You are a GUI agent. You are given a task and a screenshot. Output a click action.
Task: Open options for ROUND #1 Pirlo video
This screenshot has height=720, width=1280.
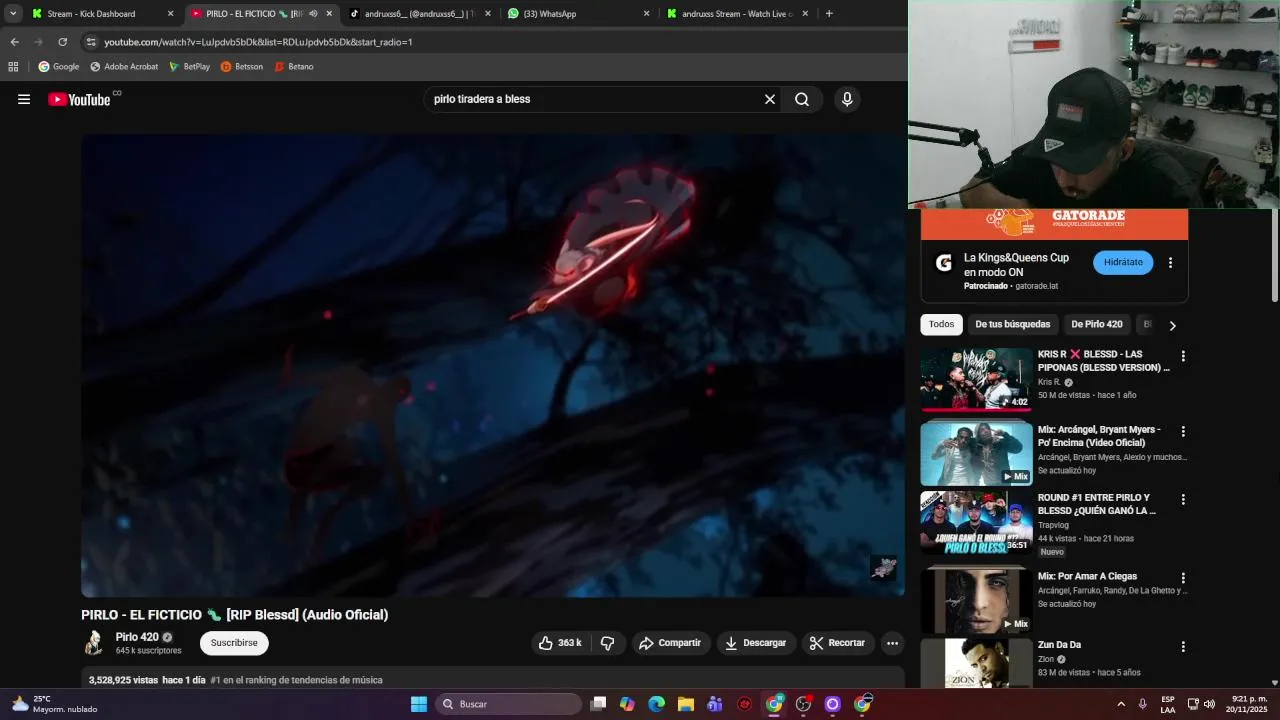[1183, 499]
